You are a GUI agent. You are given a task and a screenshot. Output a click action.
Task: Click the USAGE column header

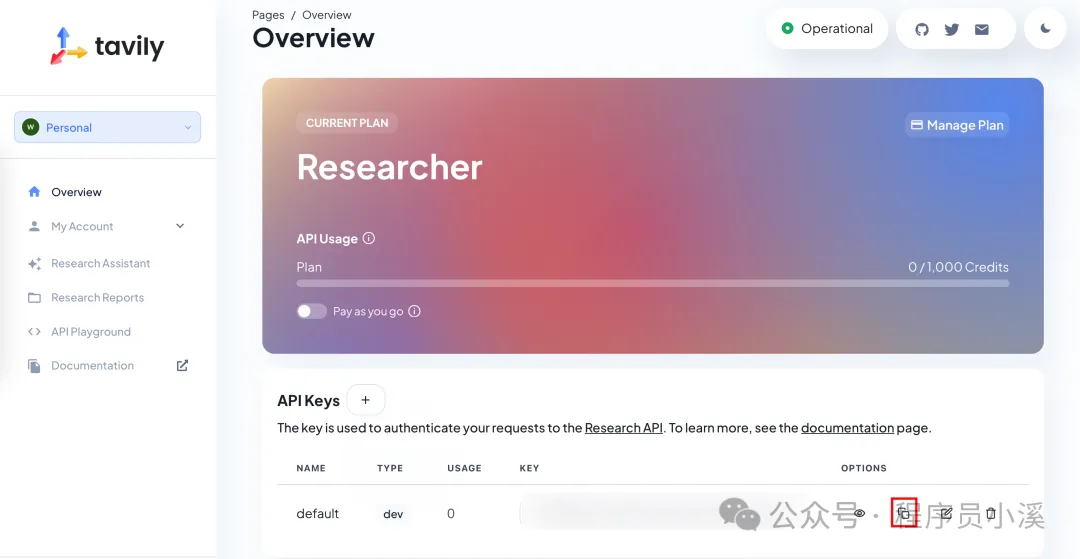464,468
